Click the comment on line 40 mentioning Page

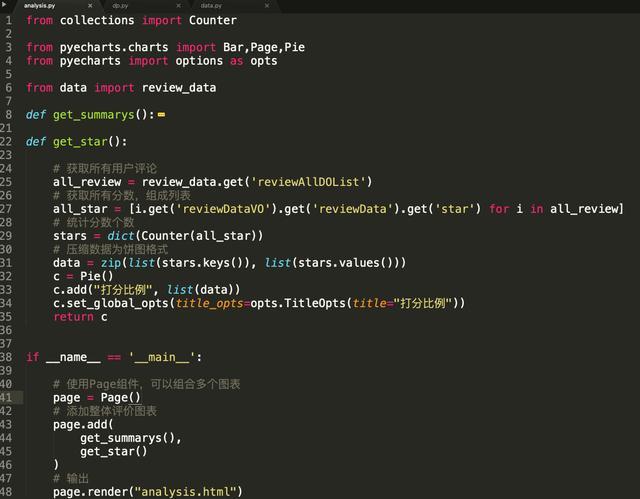[147, 384]
